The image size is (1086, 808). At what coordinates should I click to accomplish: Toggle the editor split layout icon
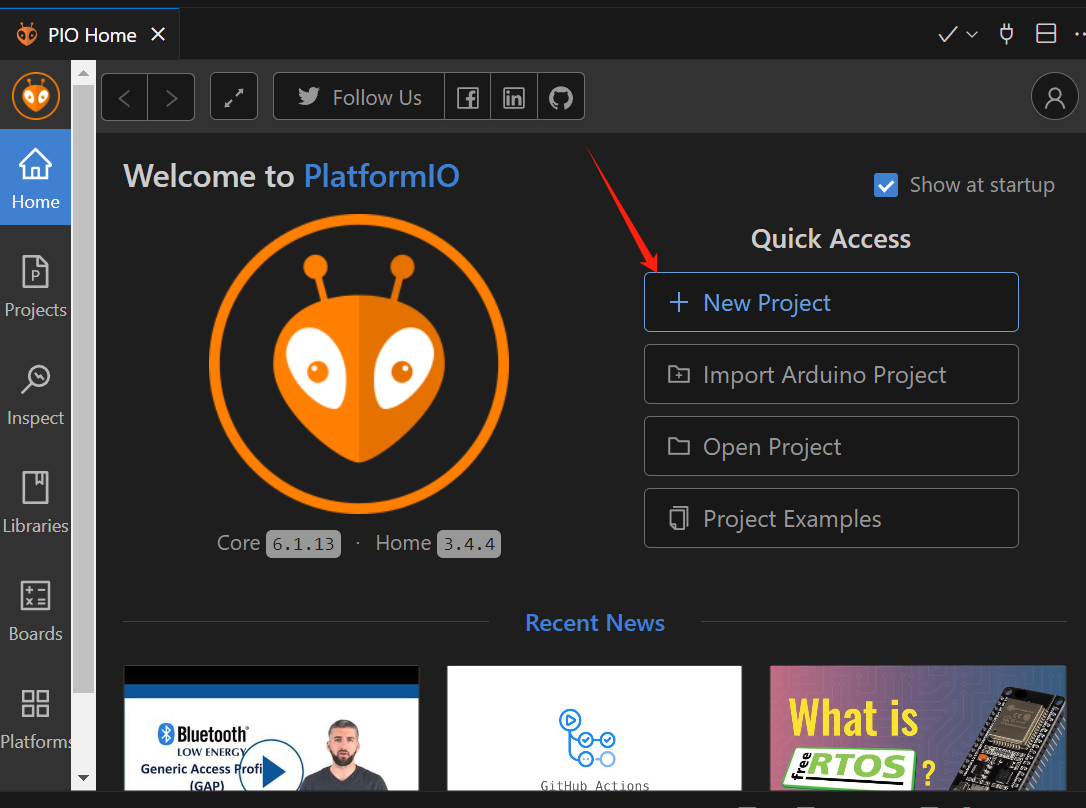coord(1046,33)
